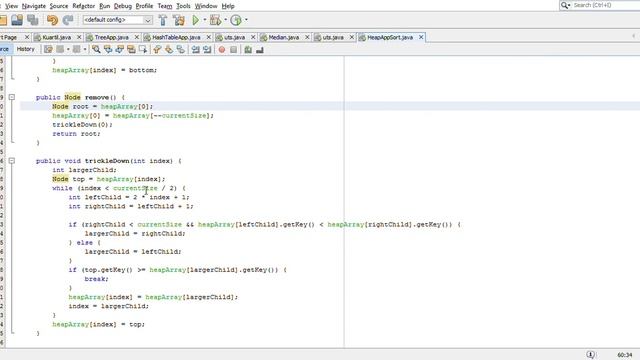The height and width of the screenshot is (360, 640).
Task: Jump to Next Bookmark icon
Action: (x=169, y=49)
